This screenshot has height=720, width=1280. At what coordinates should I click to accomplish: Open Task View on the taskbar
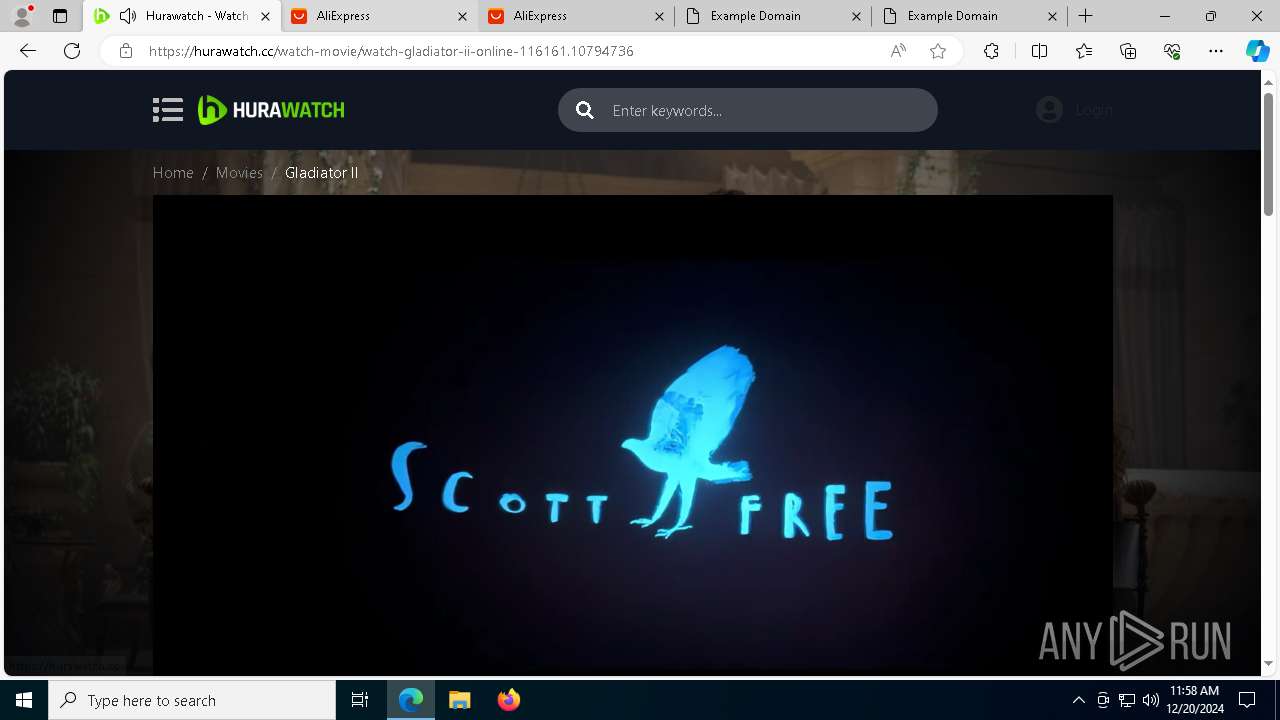point(360,700)
